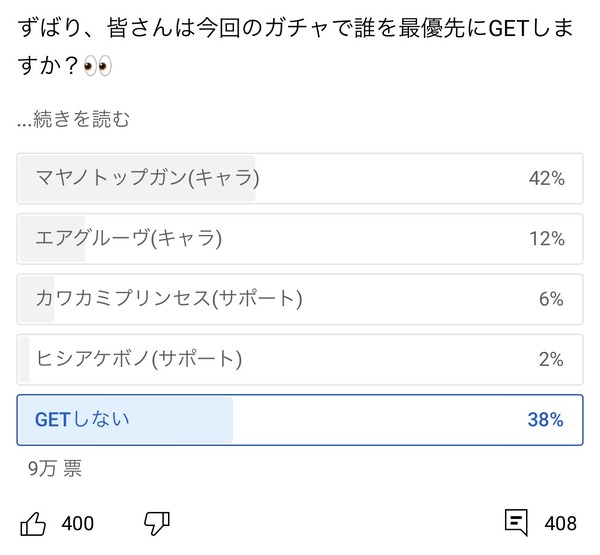Select poll option エアグルーヴ(キャラ)

point(300,239)
